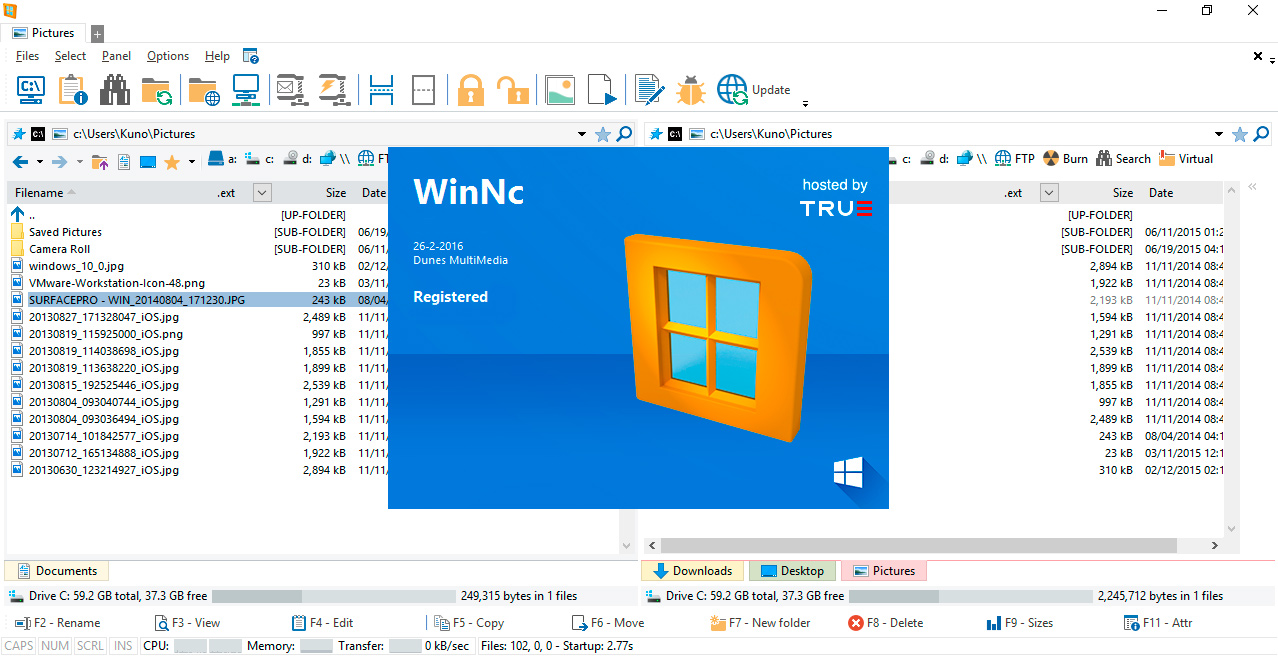Expand the left path bar dropdown

point(581,133)
